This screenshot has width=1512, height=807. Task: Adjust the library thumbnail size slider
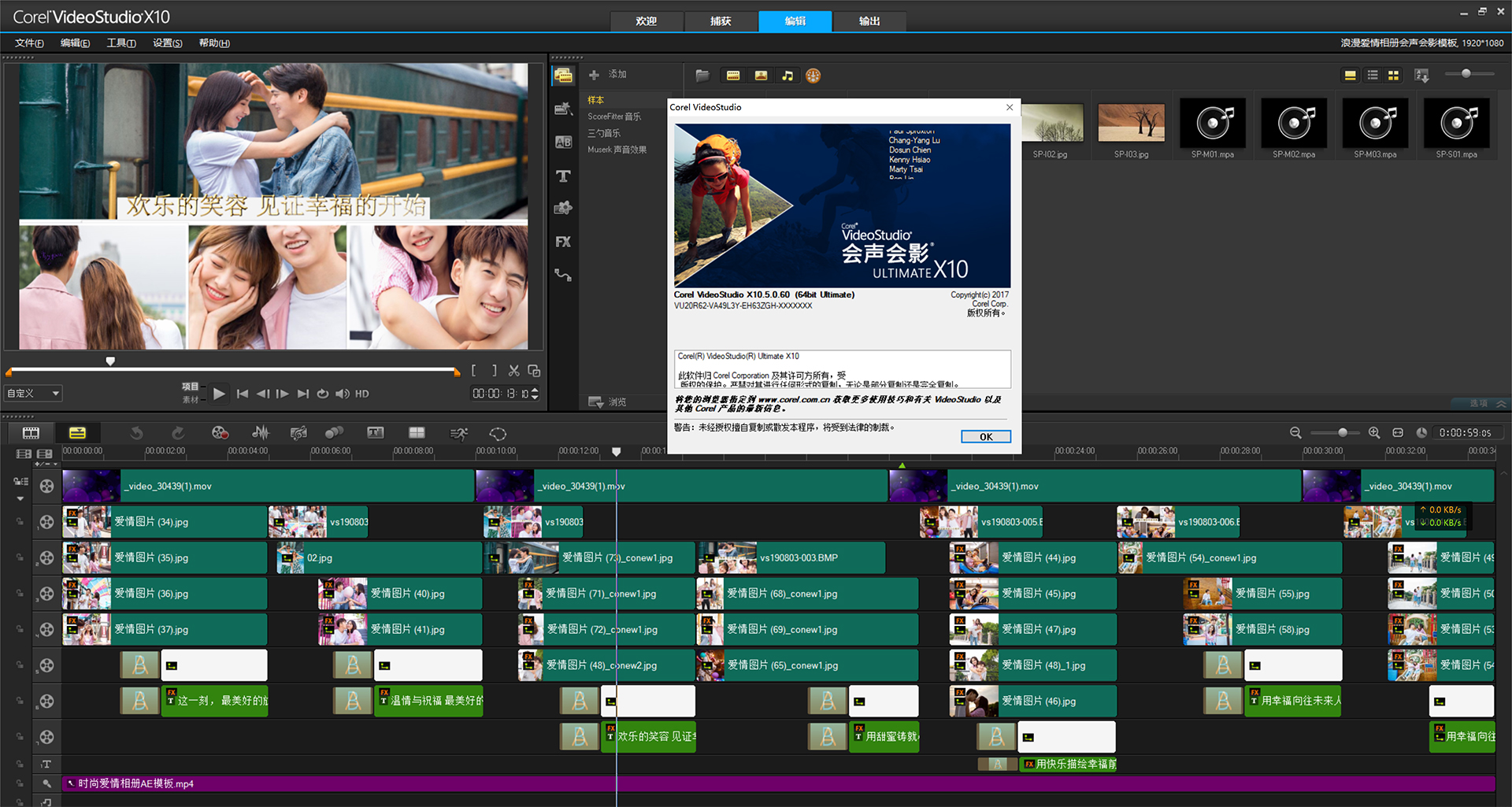tap(1466, 74)
